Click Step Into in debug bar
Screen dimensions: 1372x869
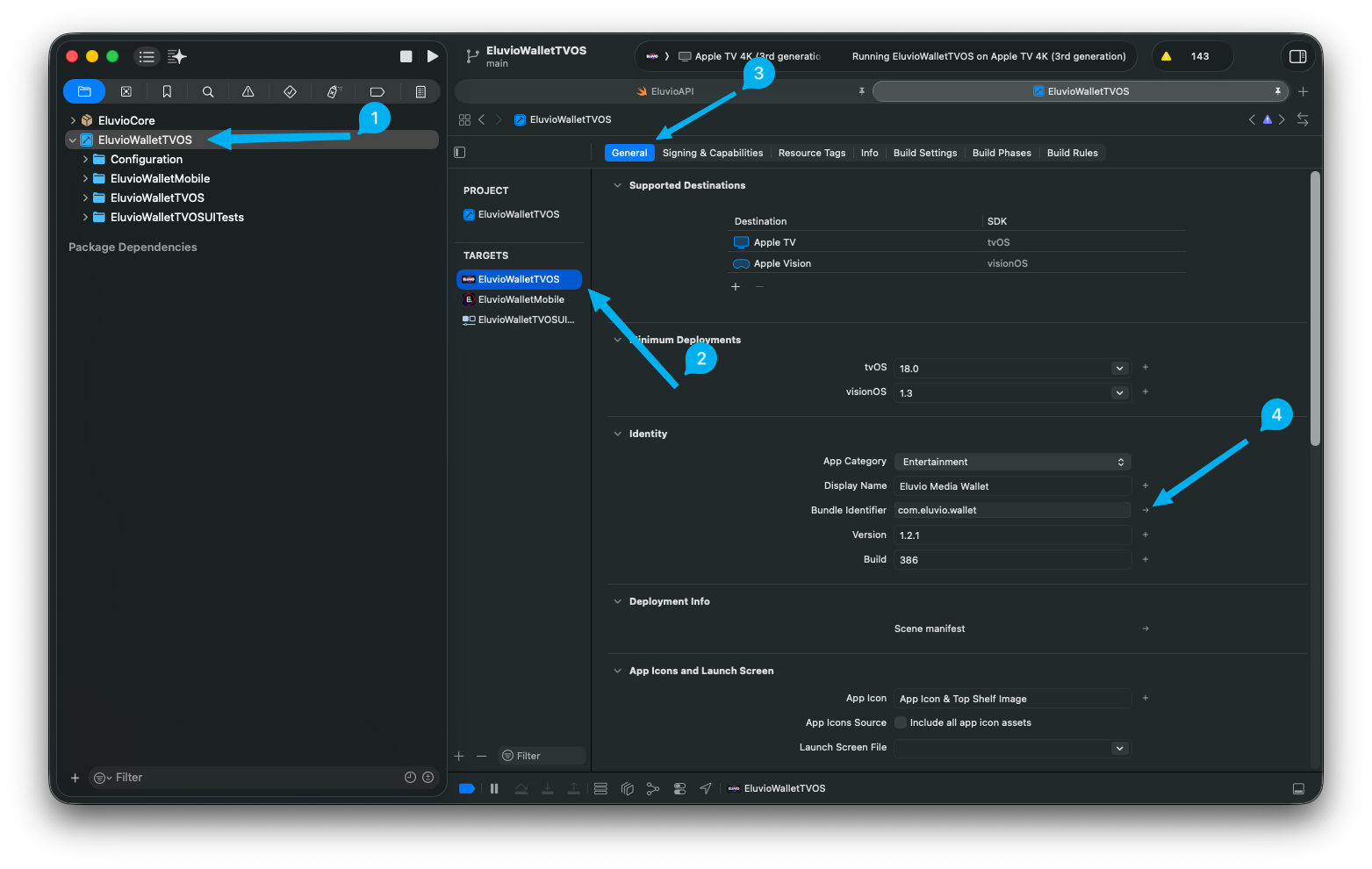click(x=548, y=788)
